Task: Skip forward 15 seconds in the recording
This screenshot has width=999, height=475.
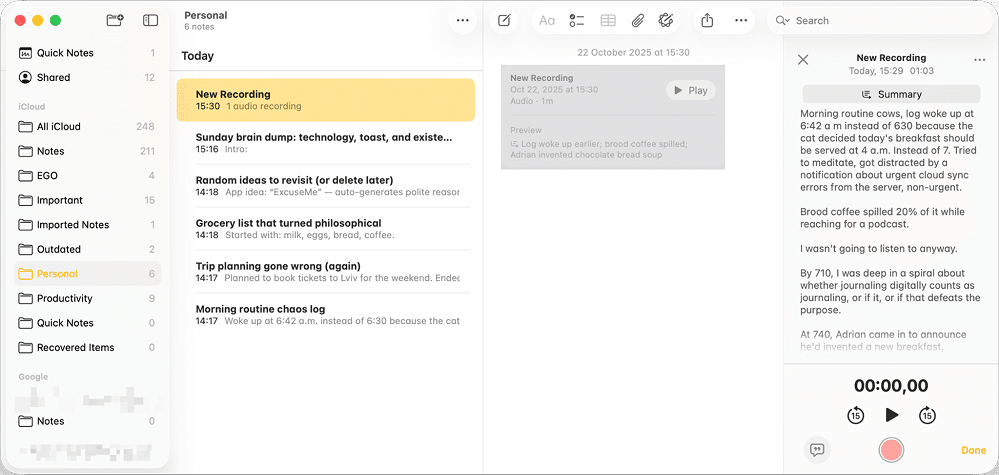Action: [x=927, y=415]
